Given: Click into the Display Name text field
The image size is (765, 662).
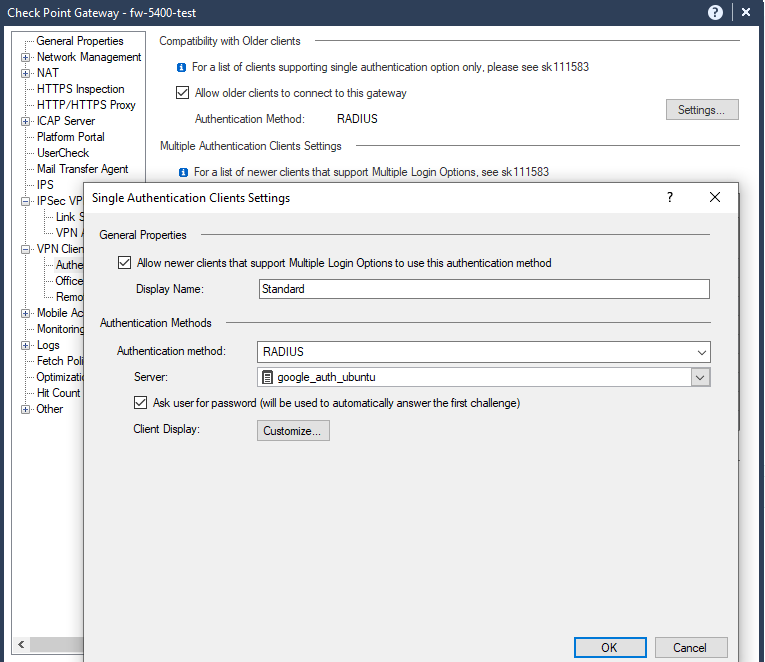Looking at the screenshot, I should [x=483, y=289].
